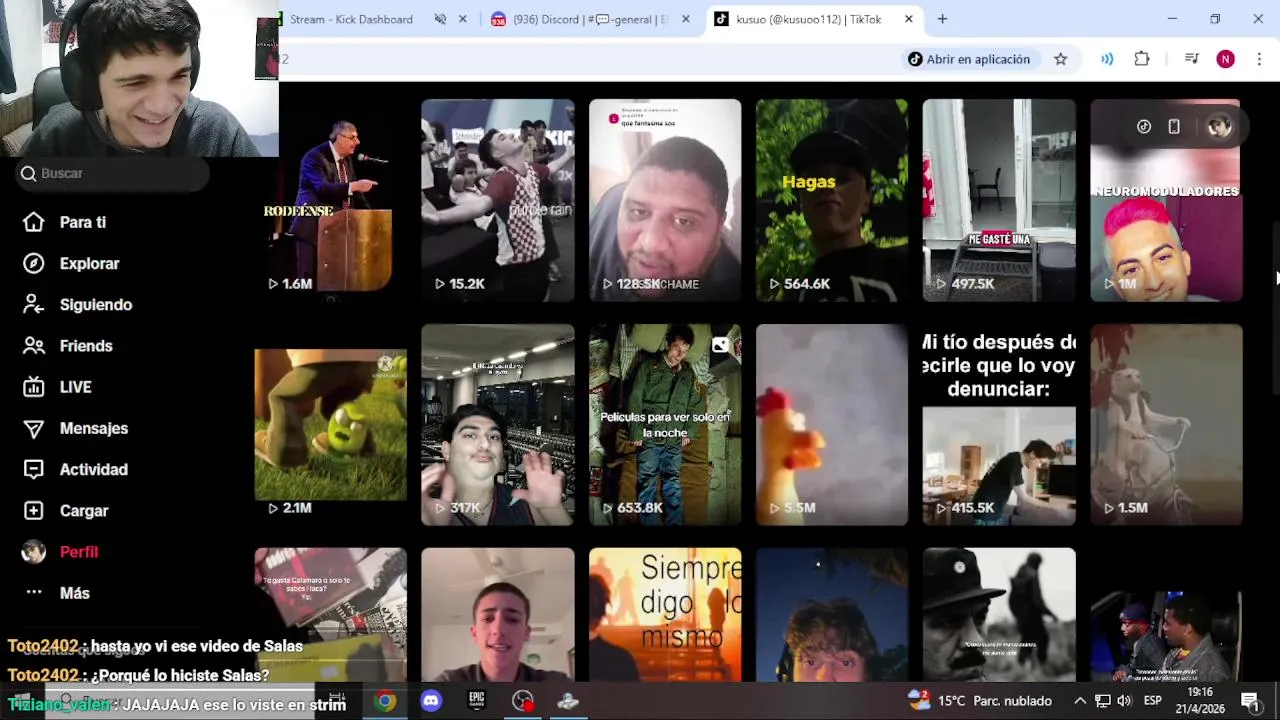Open the NEUROMODULADORES pink hair video
This screenshot has height=720, width=1280.
[1166, 200]
